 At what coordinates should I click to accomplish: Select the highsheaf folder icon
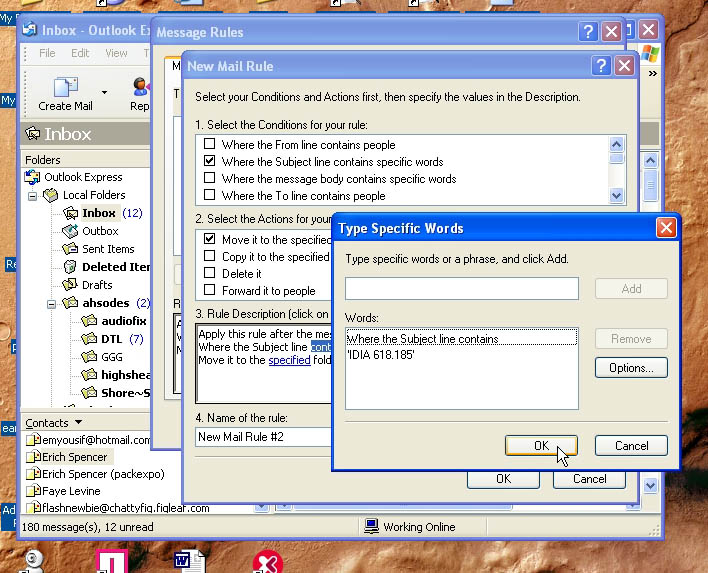[89, 375]
